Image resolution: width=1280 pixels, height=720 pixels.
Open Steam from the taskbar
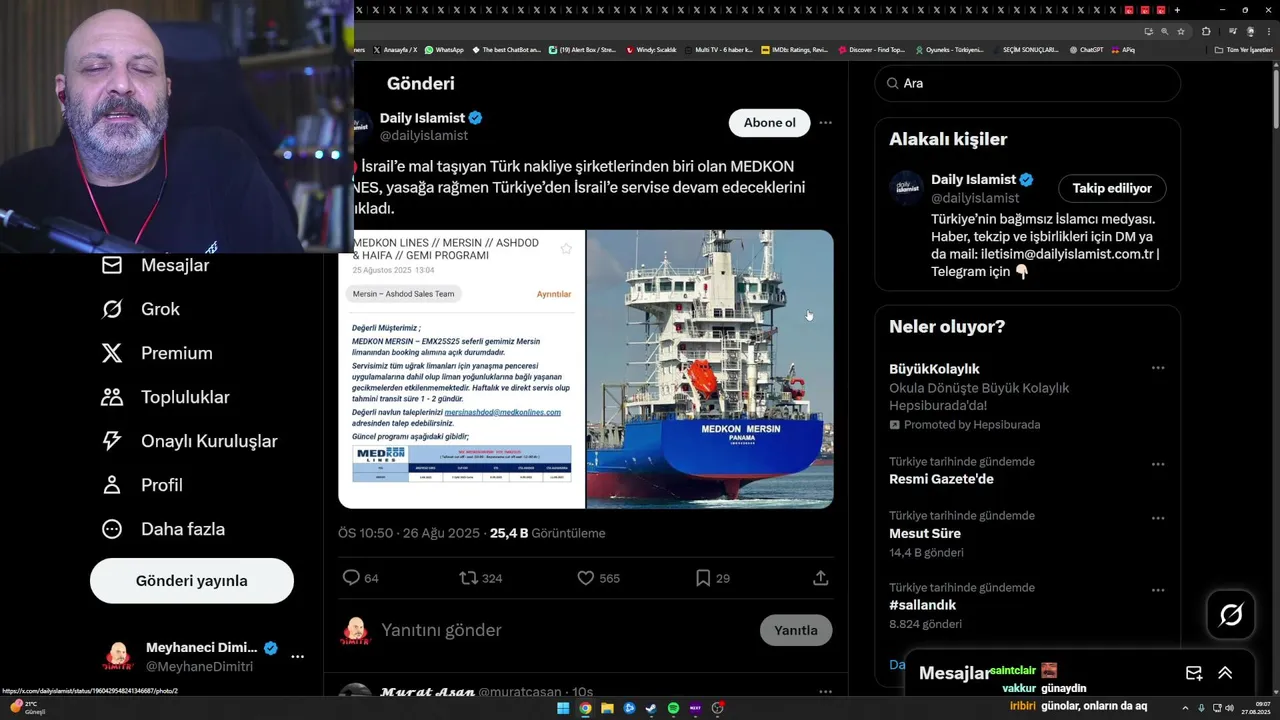click(651, 708)
